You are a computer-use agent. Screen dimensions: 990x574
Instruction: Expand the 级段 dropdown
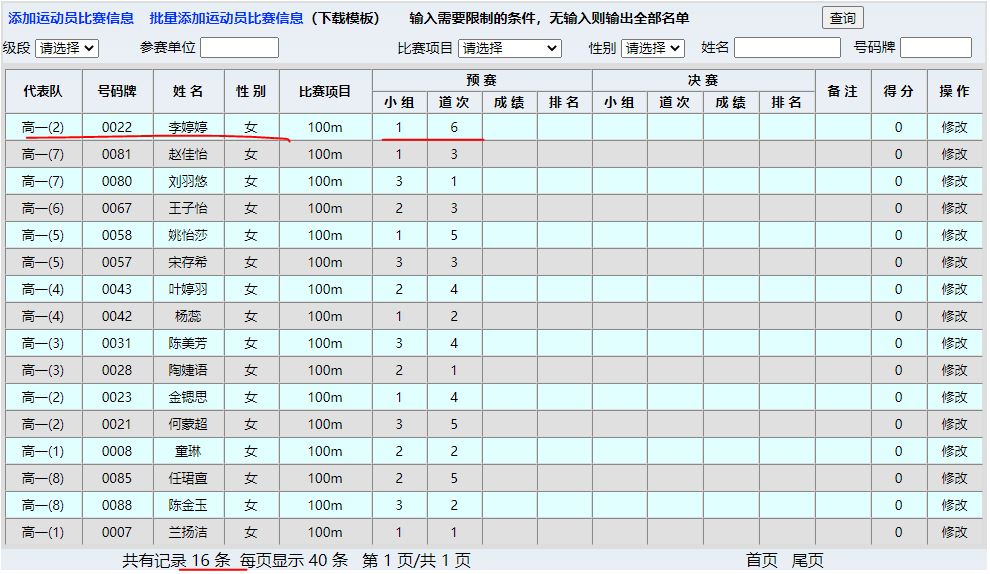tap(66, 48)
